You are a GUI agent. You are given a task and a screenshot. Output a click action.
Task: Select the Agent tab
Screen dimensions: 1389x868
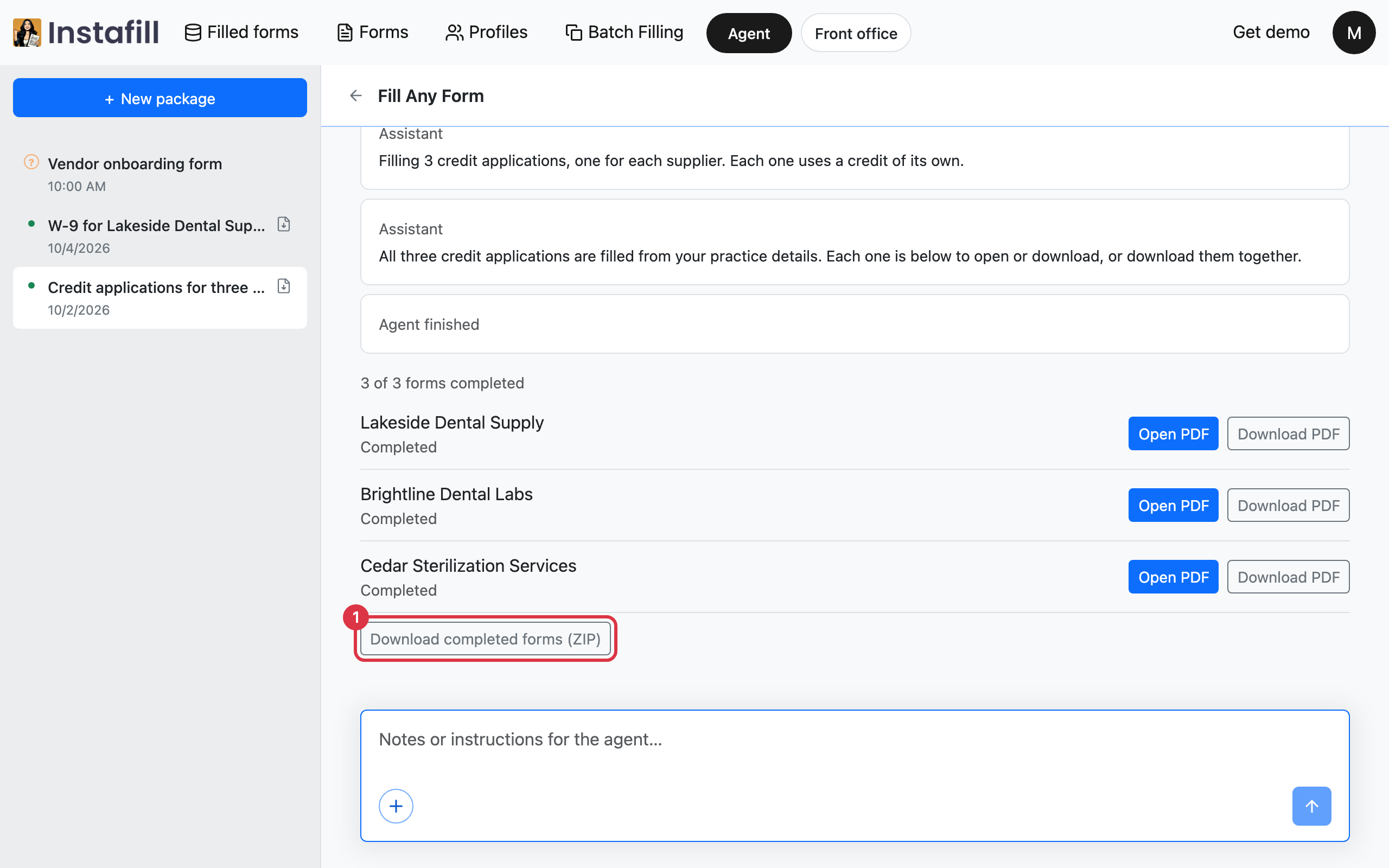(748, 33)
